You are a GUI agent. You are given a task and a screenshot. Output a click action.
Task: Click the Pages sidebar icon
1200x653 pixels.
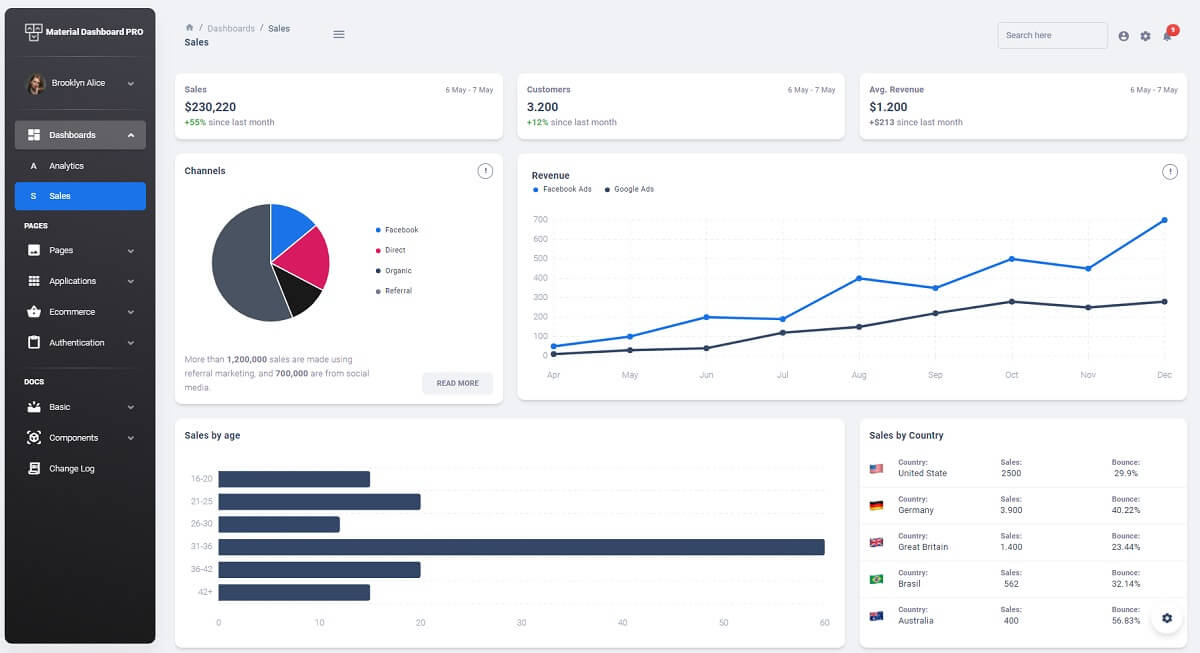click(x=33, y=250)
